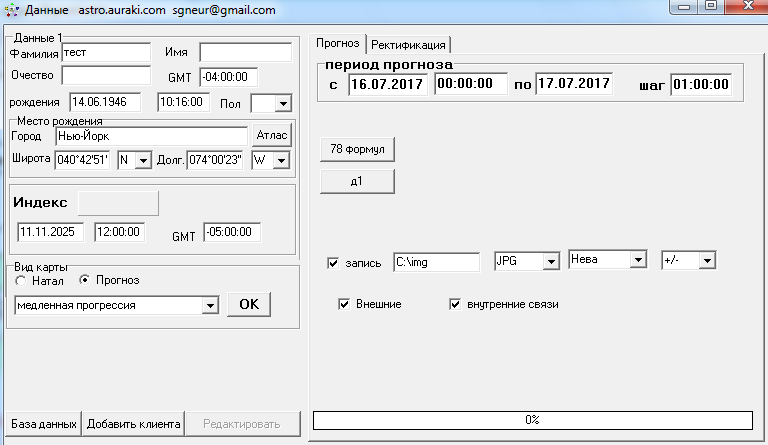The height and width of the screenshot is (445, 768).
Task: Open the «Нева» dropdown list
Action: [637, 260]
